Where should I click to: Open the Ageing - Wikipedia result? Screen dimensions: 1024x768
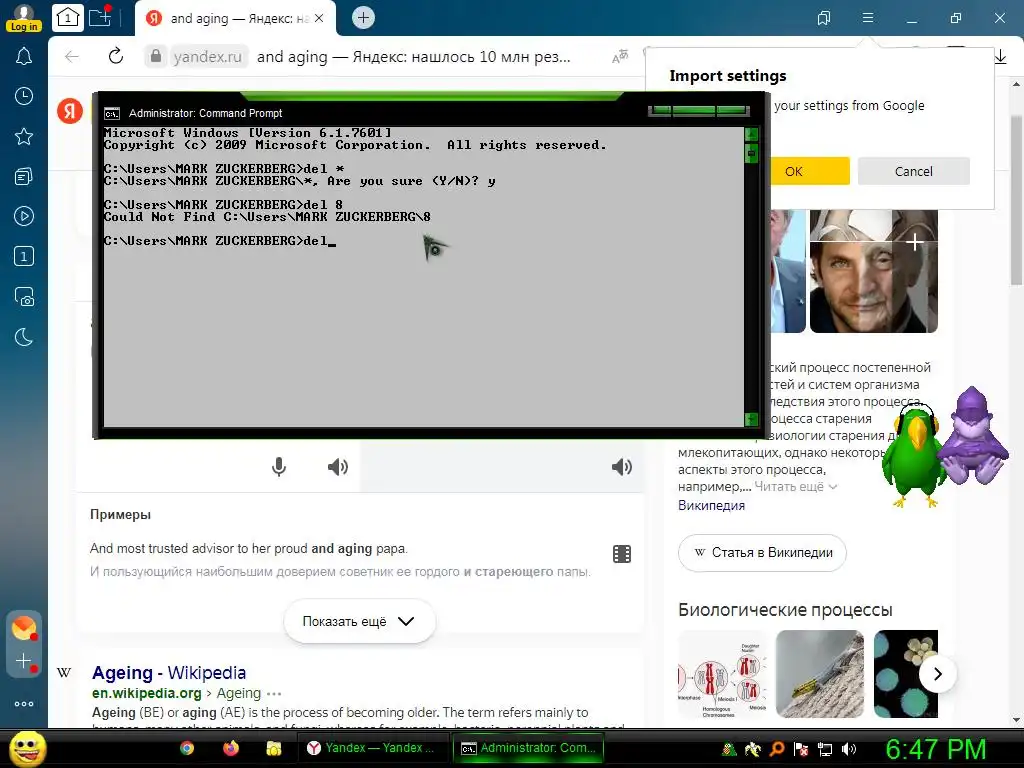point(169,673)
